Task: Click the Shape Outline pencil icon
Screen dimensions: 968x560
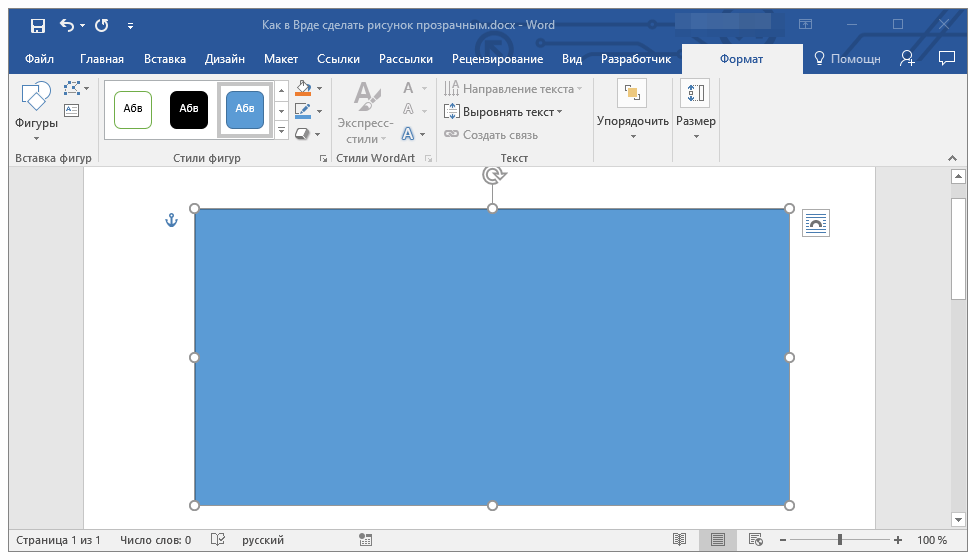Action: [302, 111]
